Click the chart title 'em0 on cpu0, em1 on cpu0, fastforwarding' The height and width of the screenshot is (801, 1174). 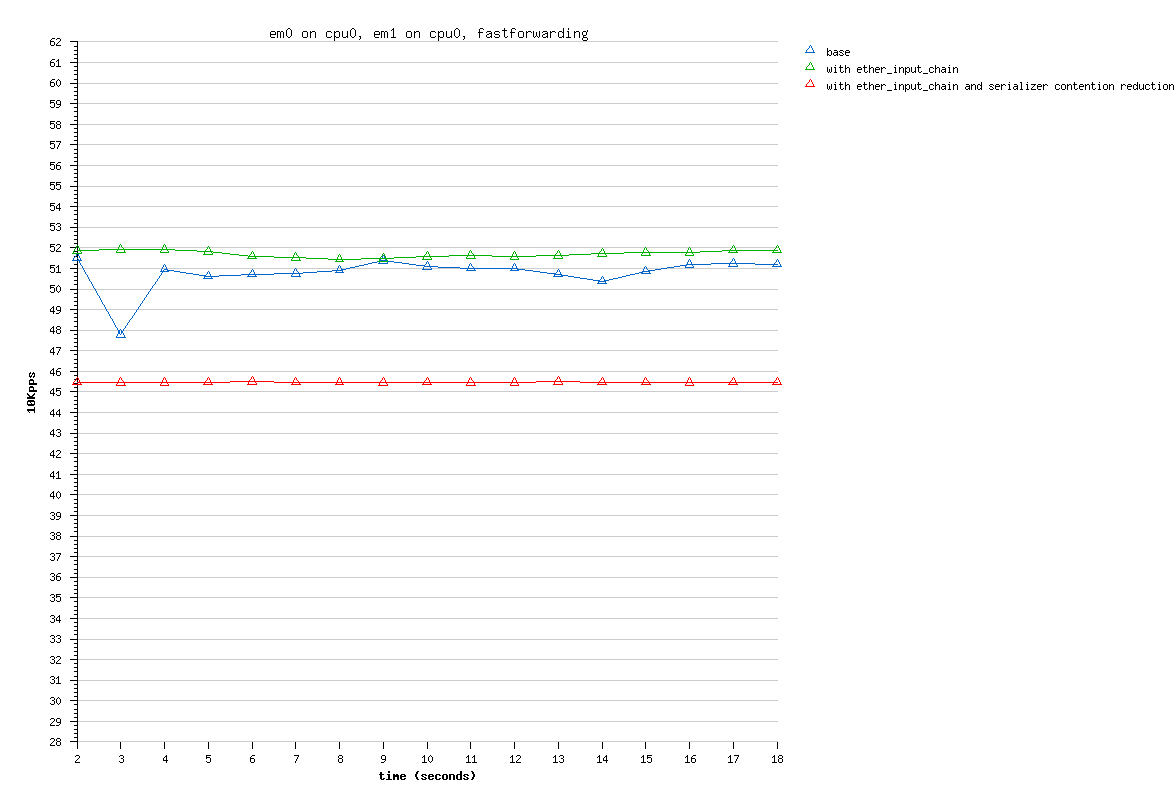coord(429,33)
